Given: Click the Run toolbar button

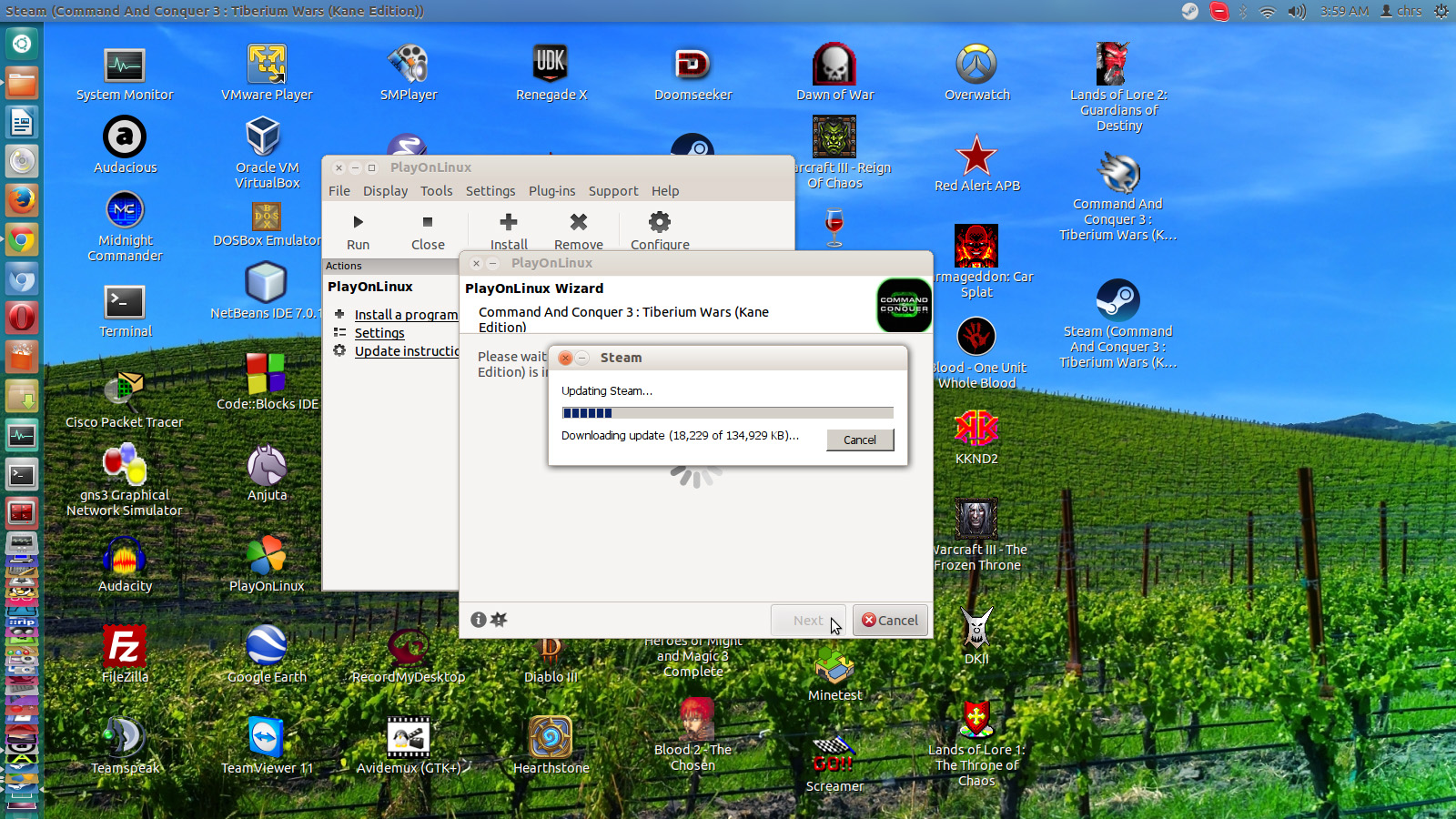Looking at the screenshot, I should point(359,231).
